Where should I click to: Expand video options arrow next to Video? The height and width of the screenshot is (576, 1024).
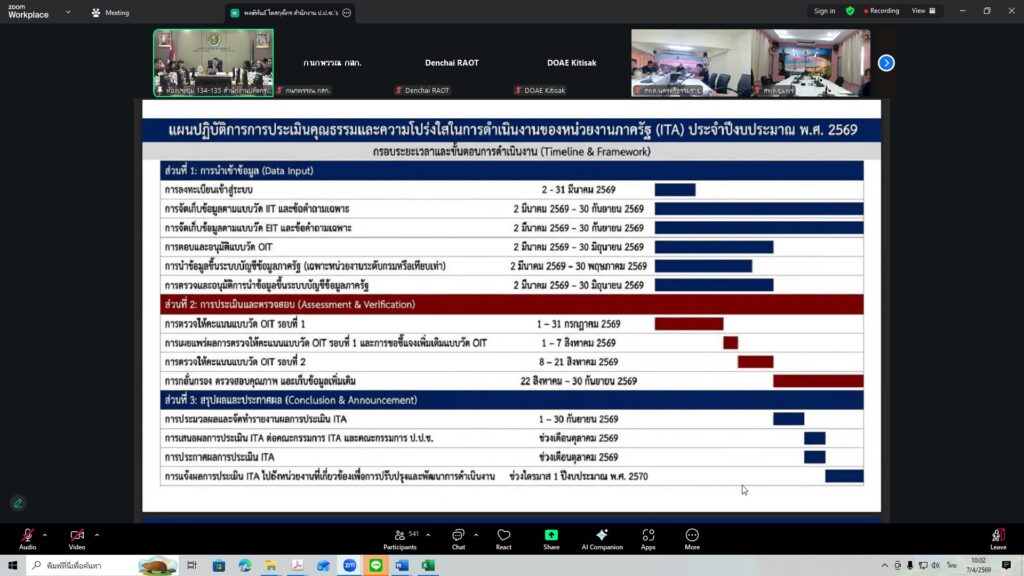coord(97,534)
